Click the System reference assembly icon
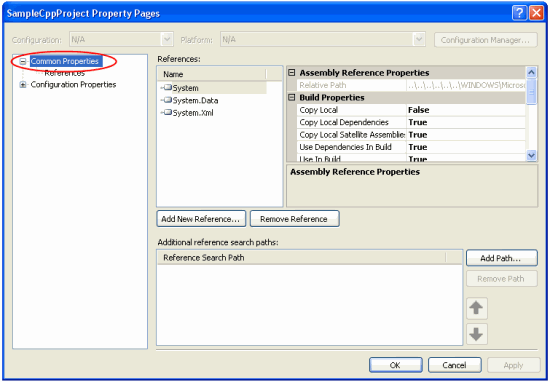Image resolution: width=550 pixels, height=382 pixels. tap(167, 87)
